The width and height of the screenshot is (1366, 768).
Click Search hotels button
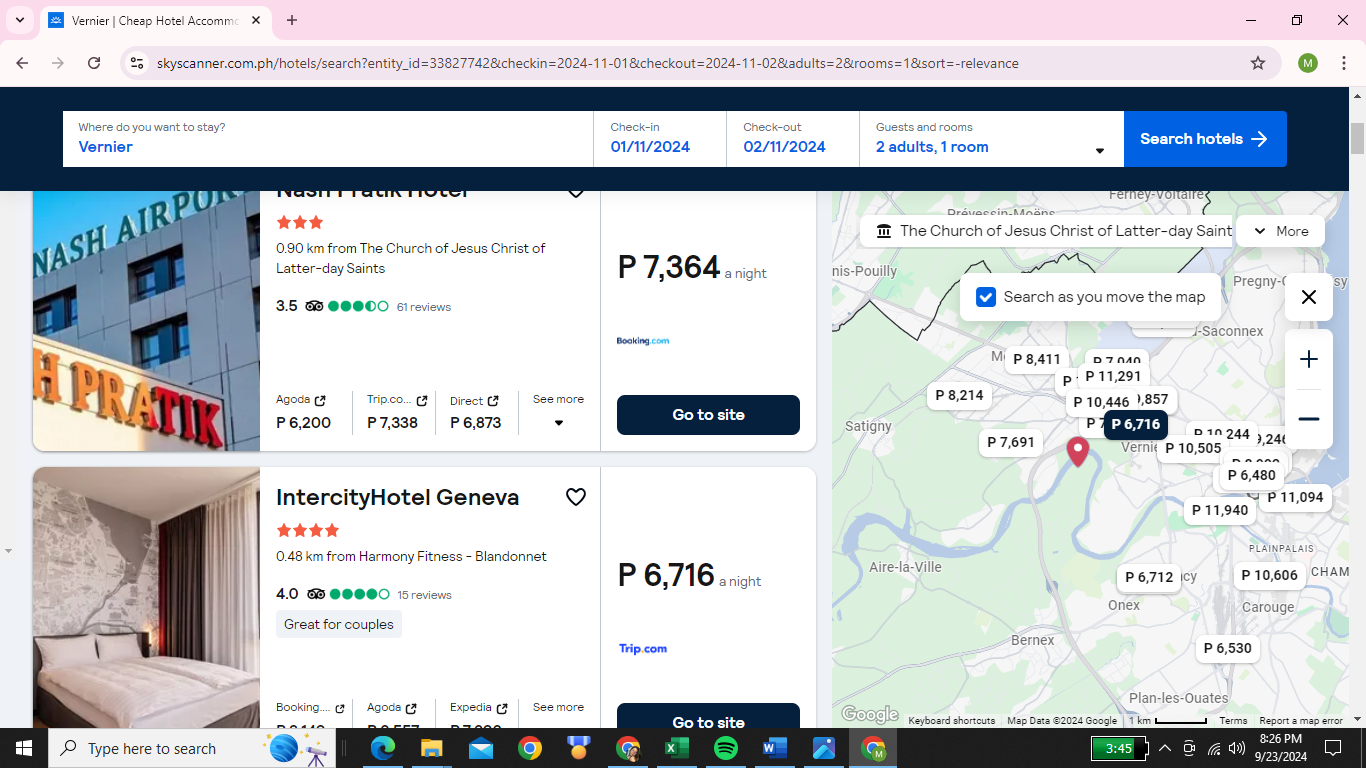pos(1205,139)
